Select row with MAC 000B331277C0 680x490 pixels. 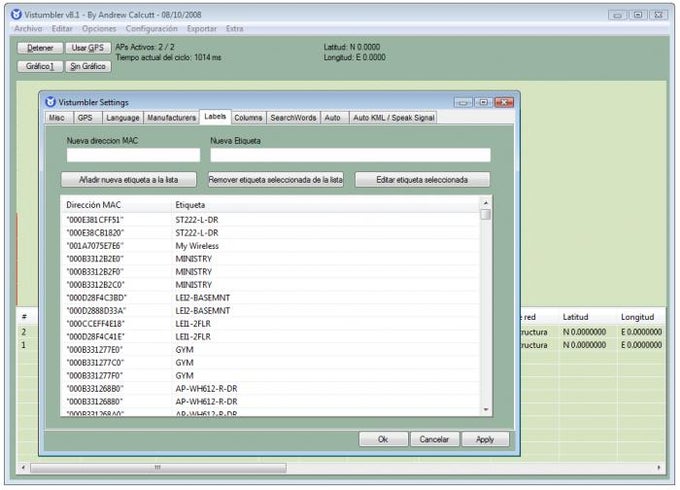(x=271, y=363)
